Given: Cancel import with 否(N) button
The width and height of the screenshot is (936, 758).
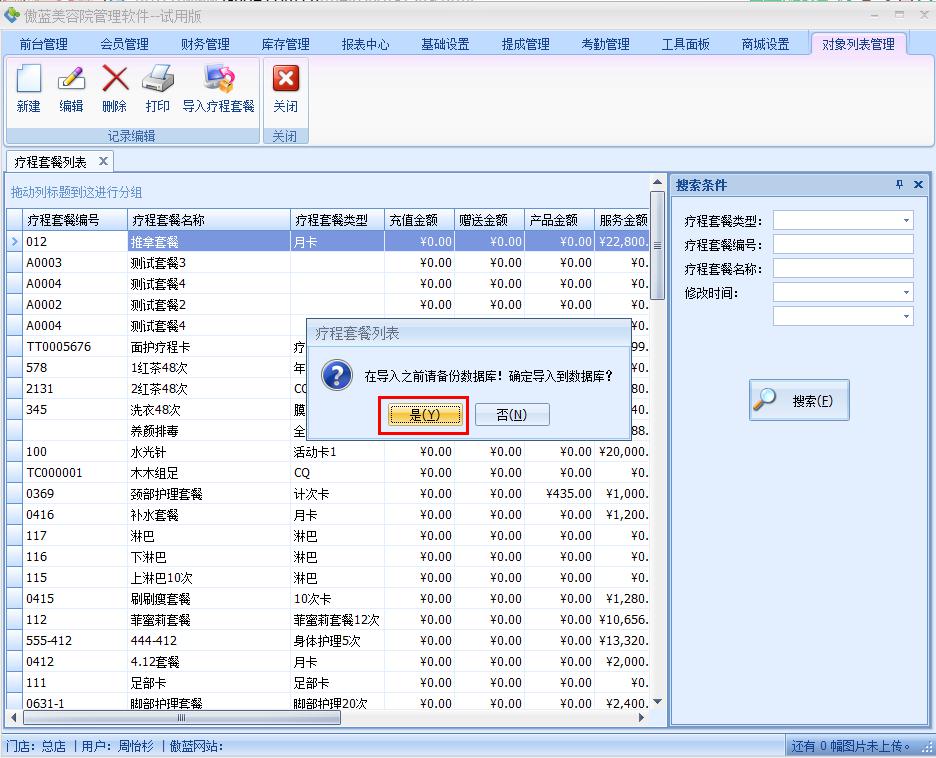Looking at the screenshot, I should [511, 415].
